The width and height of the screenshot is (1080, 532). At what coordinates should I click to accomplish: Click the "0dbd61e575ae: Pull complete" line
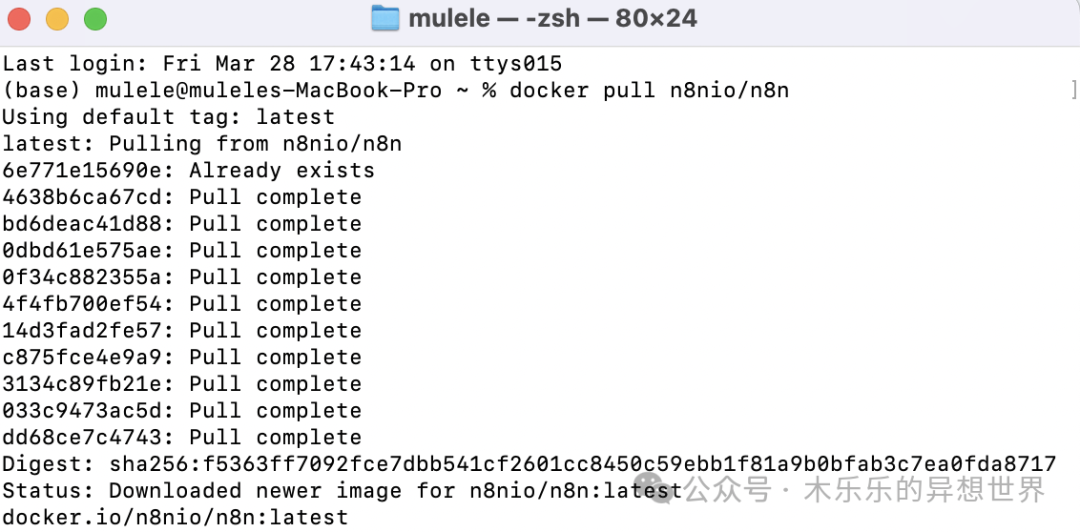182,250
